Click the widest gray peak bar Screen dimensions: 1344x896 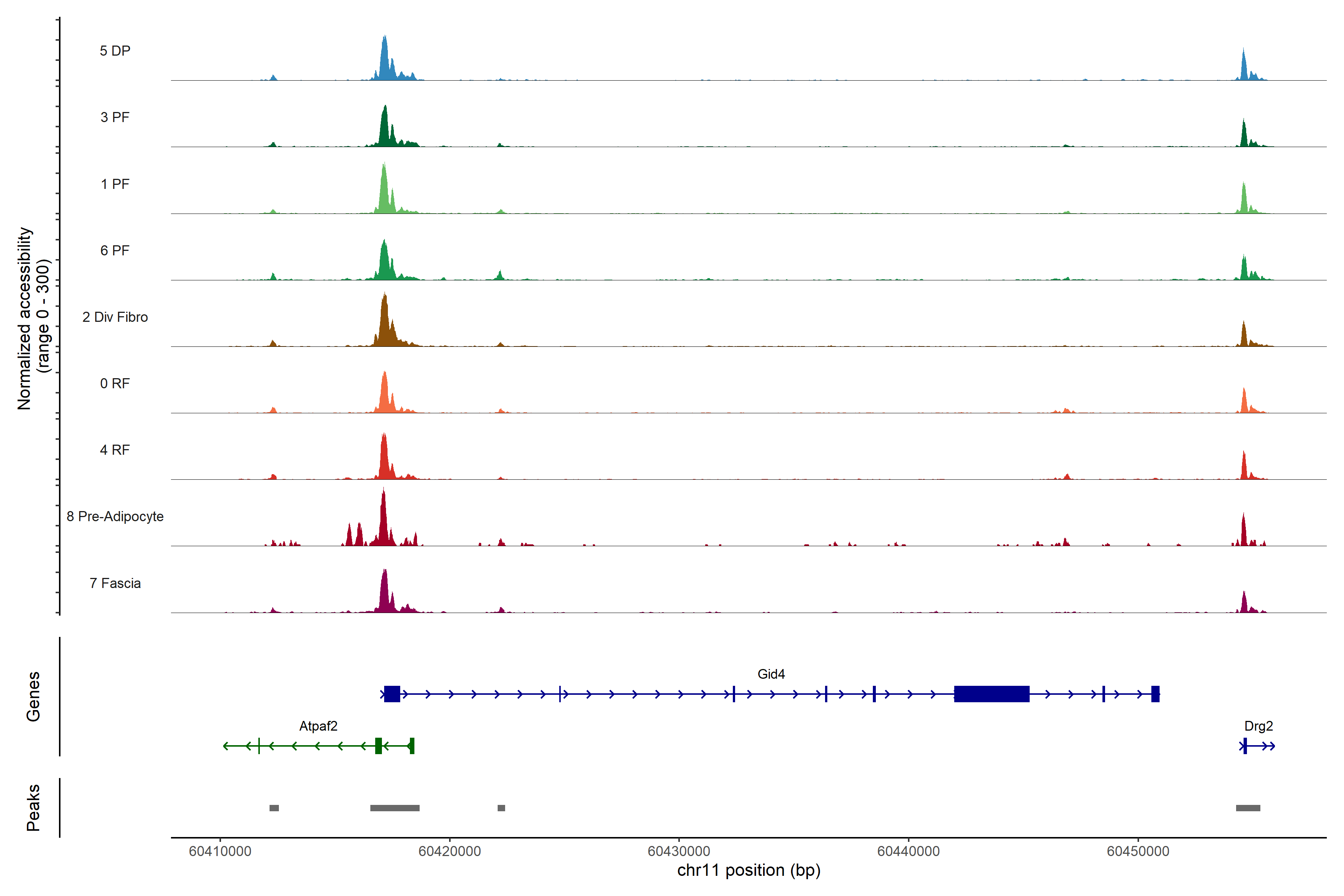click(x=394, y=808)
